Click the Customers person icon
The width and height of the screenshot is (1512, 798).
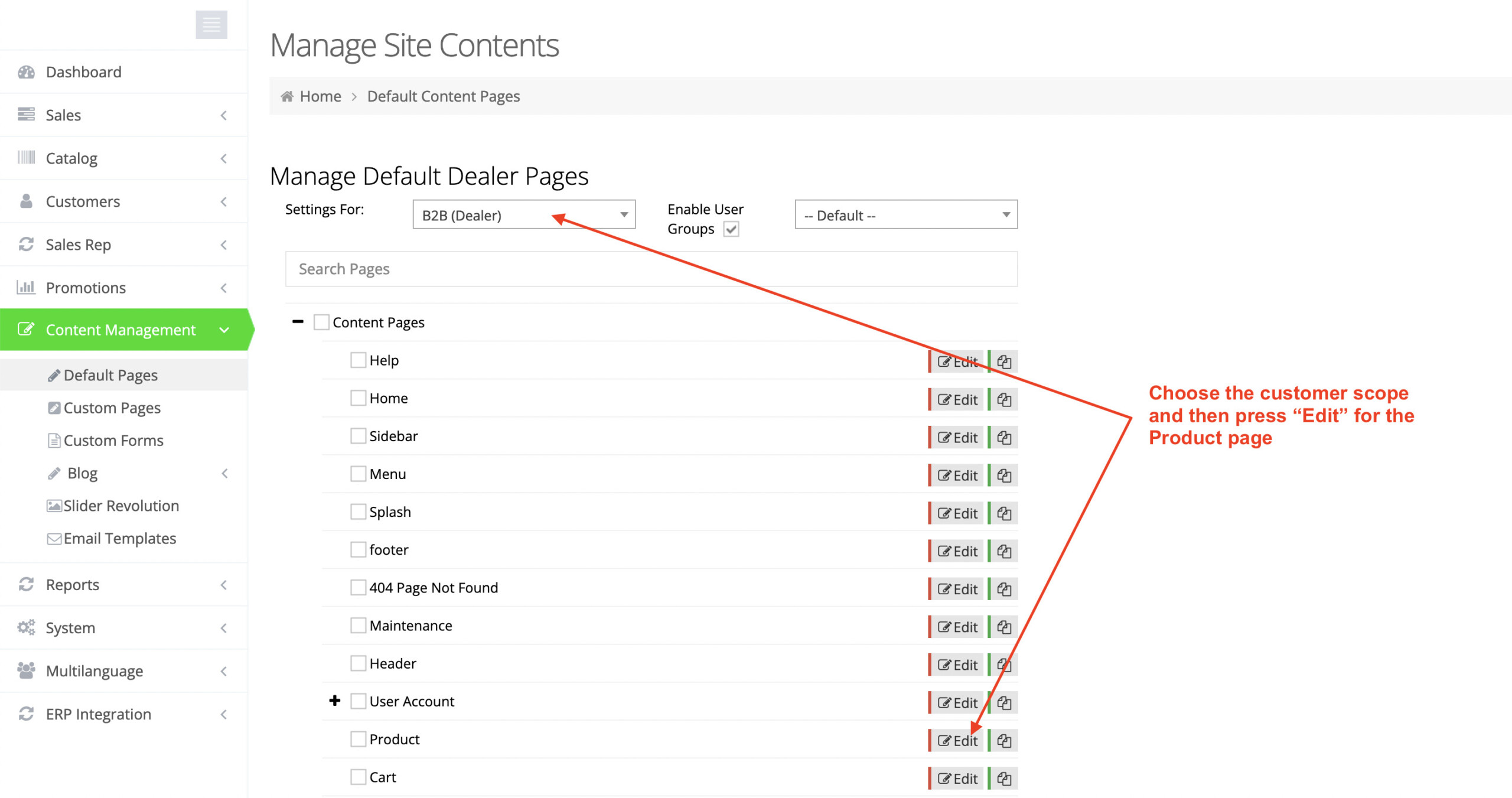[26, 201]
